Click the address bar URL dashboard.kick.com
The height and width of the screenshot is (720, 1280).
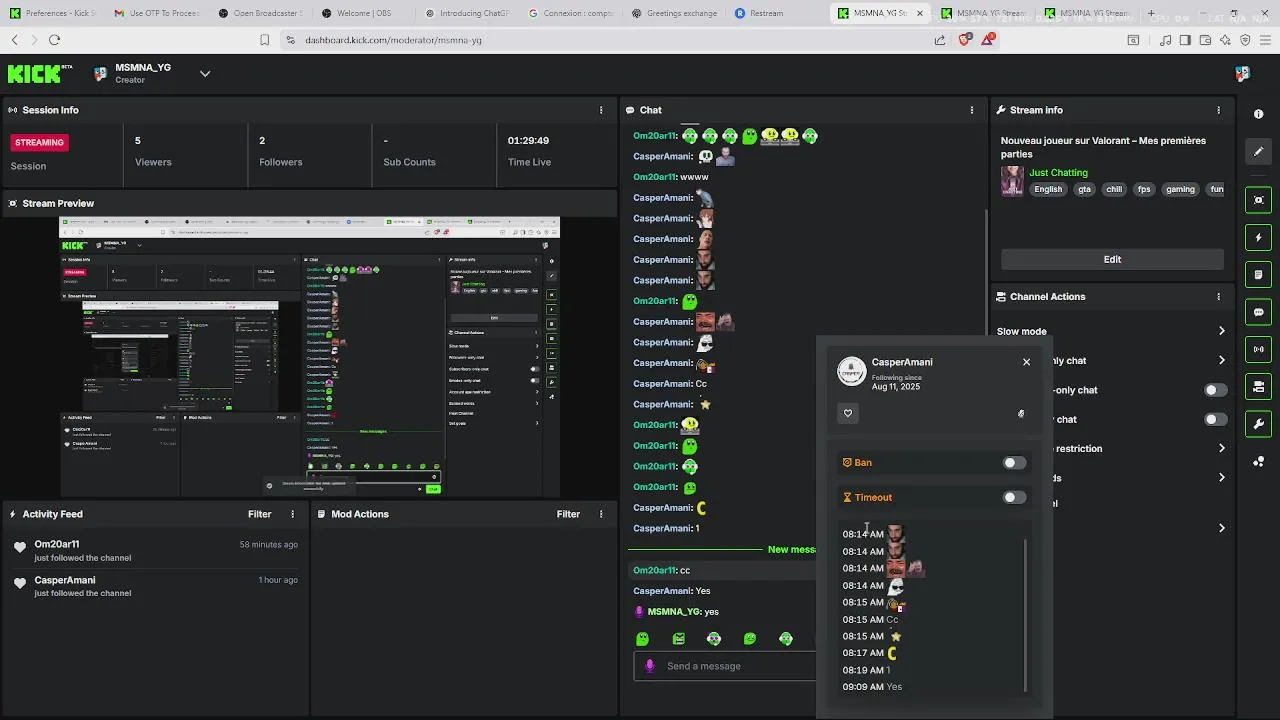click(x=393, y=40)
